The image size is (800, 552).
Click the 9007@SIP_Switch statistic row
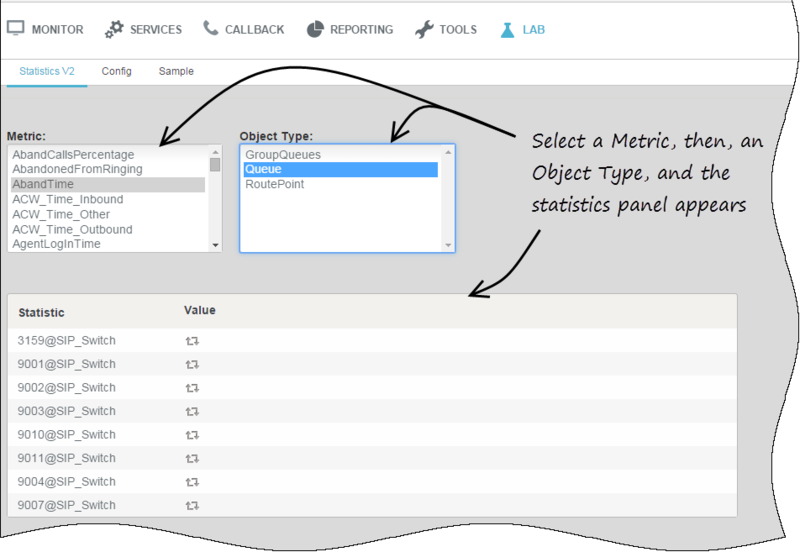(x=372, y=505)
